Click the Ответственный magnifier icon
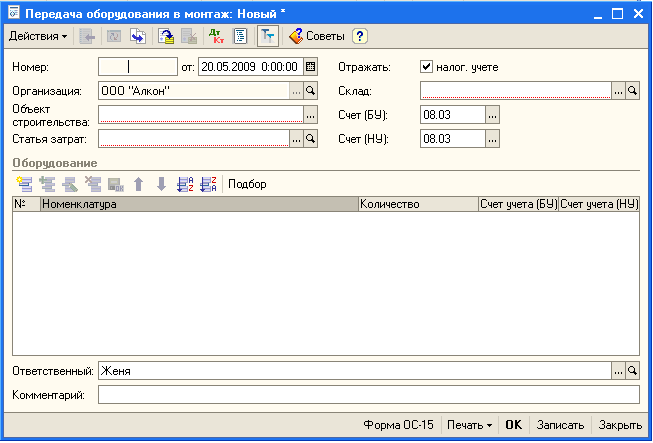653x443 pixels. (632, 371)
